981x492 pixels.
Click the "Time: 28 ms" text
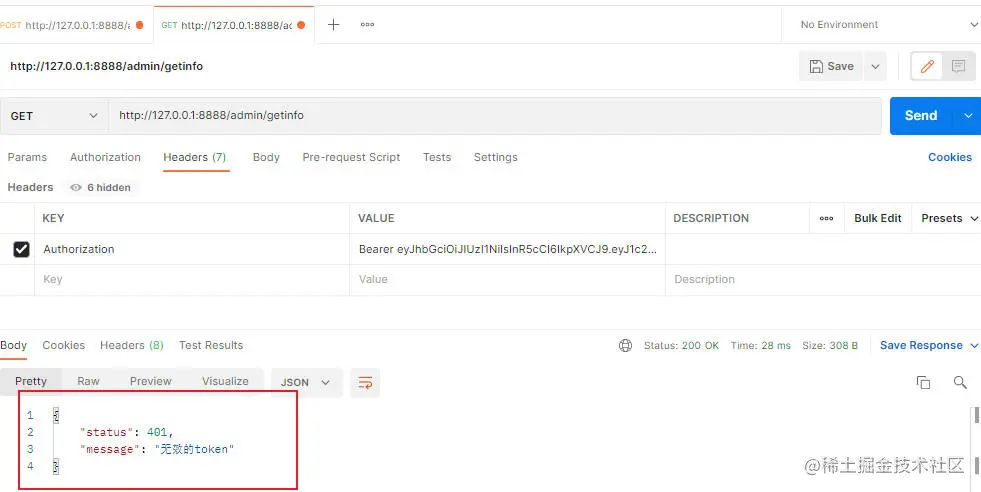[x=761, y=346]
